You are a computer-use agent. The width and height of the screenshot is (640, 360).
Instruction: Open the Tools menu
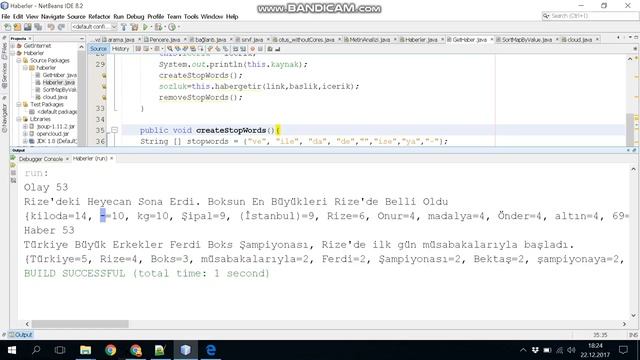191,17
